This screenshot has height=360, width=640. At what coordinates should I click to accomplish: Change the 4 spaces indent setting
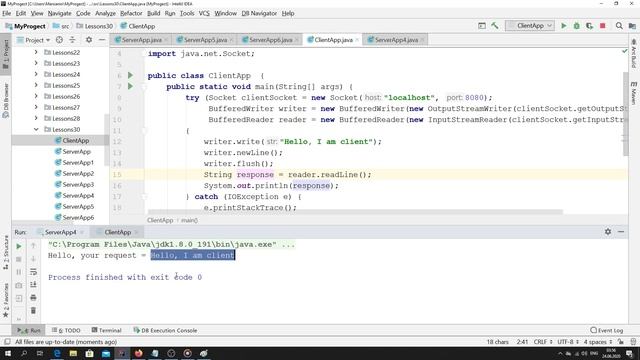598,342
